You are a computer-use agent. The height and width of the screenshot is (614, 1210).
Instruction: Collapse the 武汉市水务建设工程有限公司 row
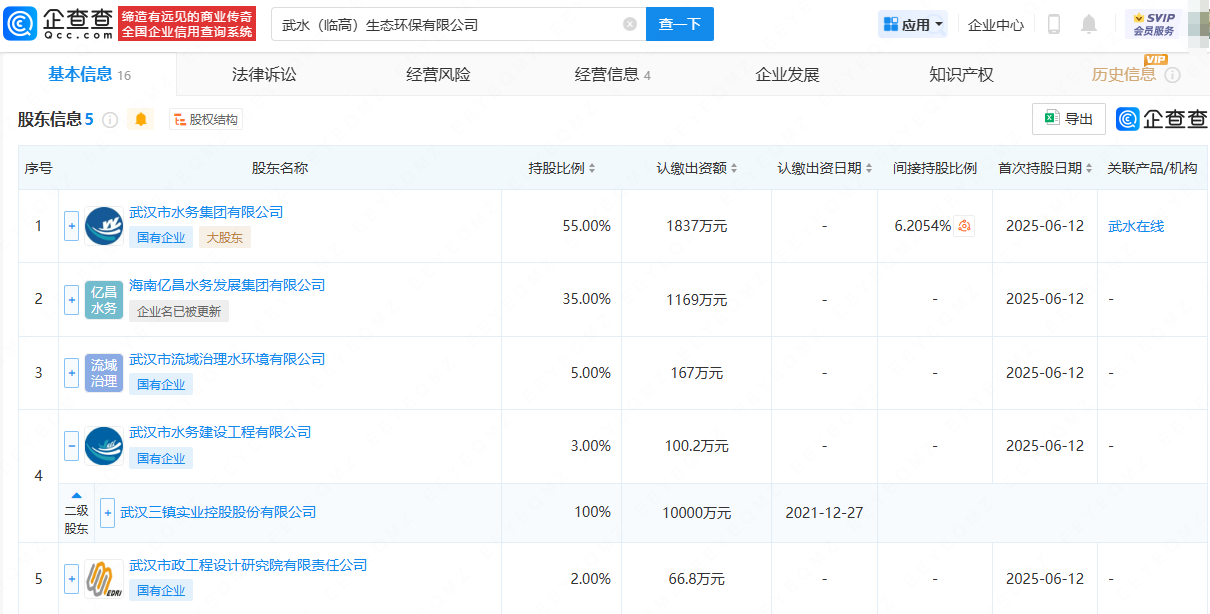click(71, 446)
